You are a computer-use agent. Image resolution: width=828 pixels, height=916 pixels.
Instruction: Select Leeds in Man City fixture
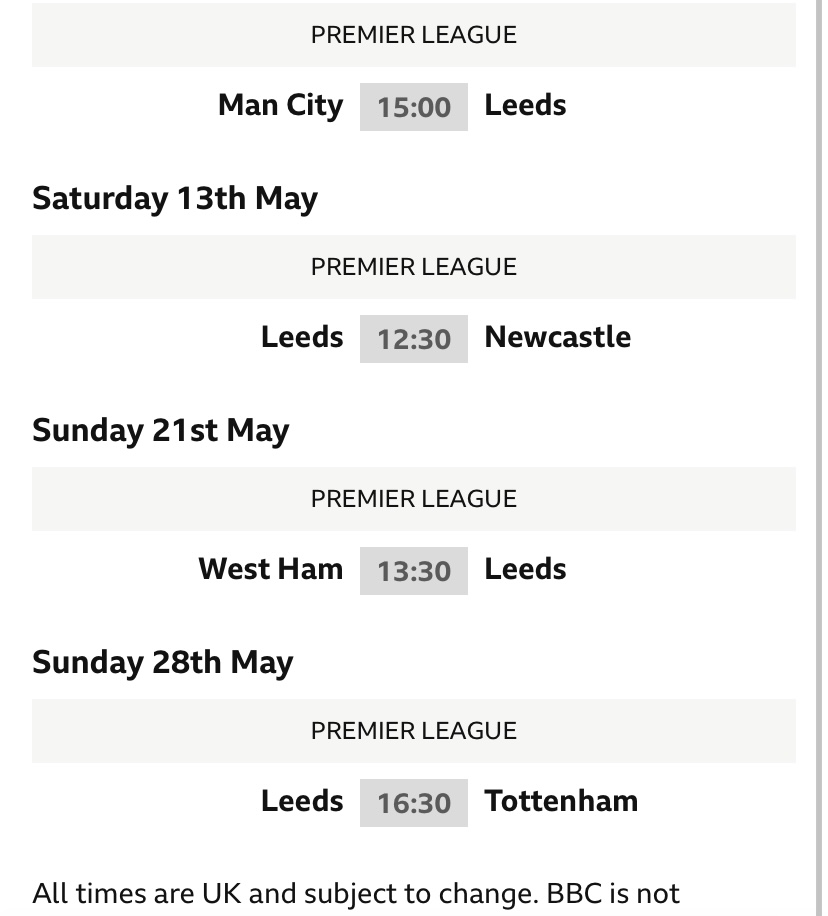525,105
